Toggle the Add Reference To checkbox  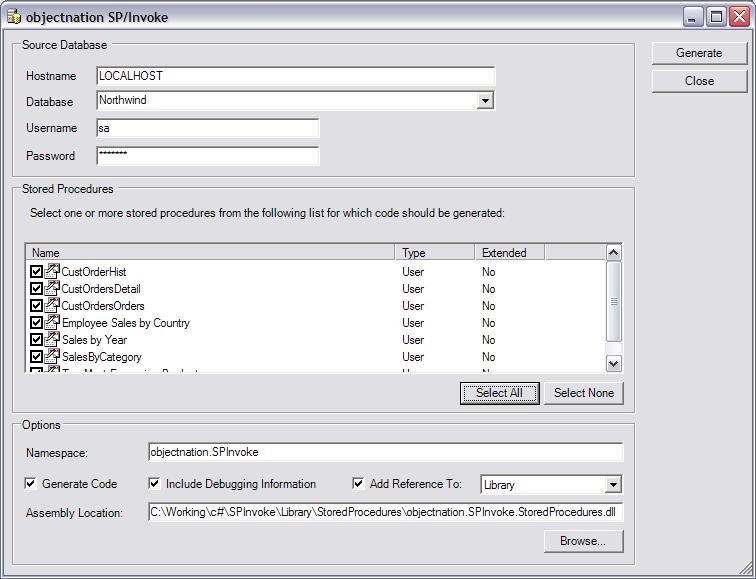point(358,483)
